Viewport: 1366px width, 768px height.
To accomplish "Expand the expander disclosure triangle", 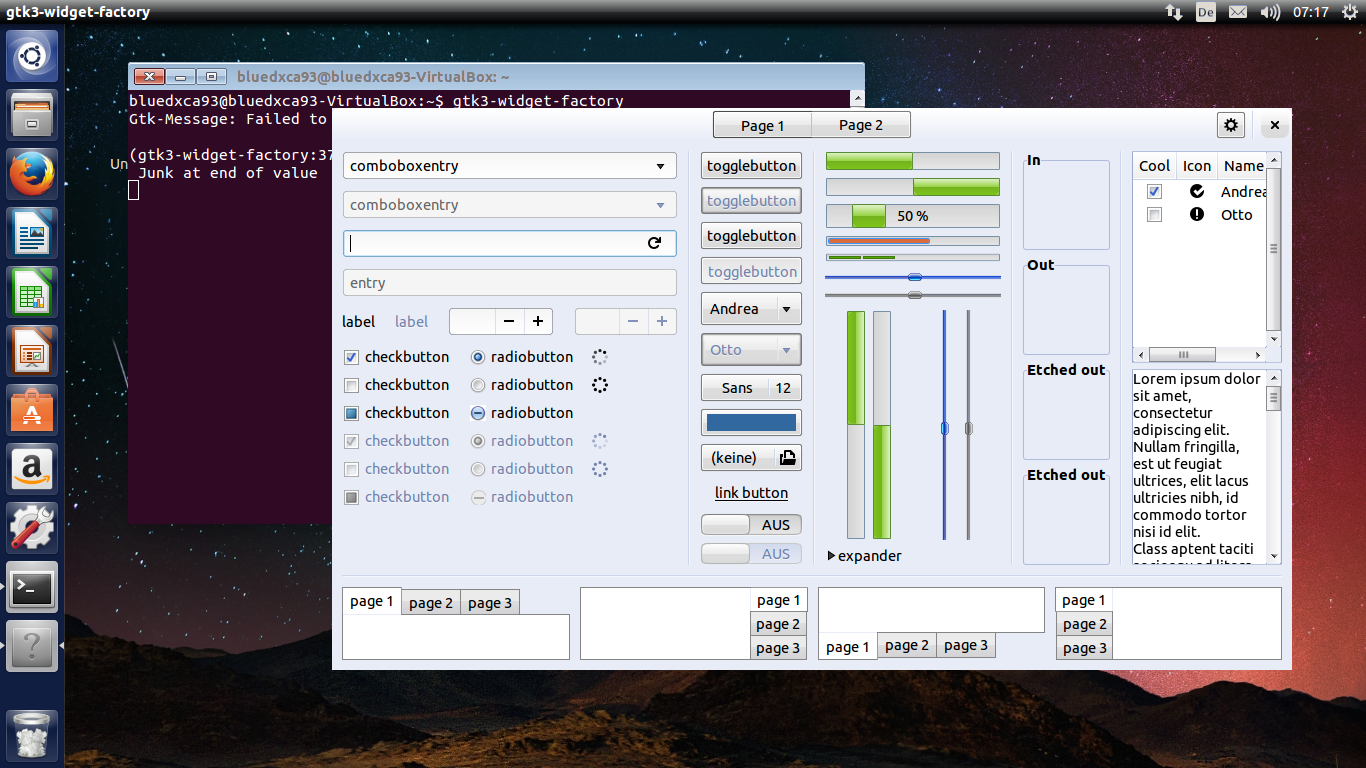I will tap(832, 556).
